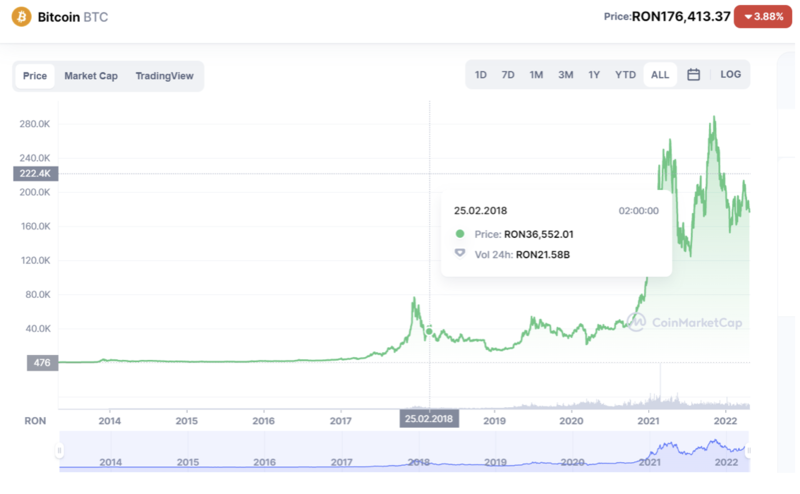The height and width of the screenshot is (494, 800).
Task: Toggle the LOG scale button
Action: click(x=731, y=75)
